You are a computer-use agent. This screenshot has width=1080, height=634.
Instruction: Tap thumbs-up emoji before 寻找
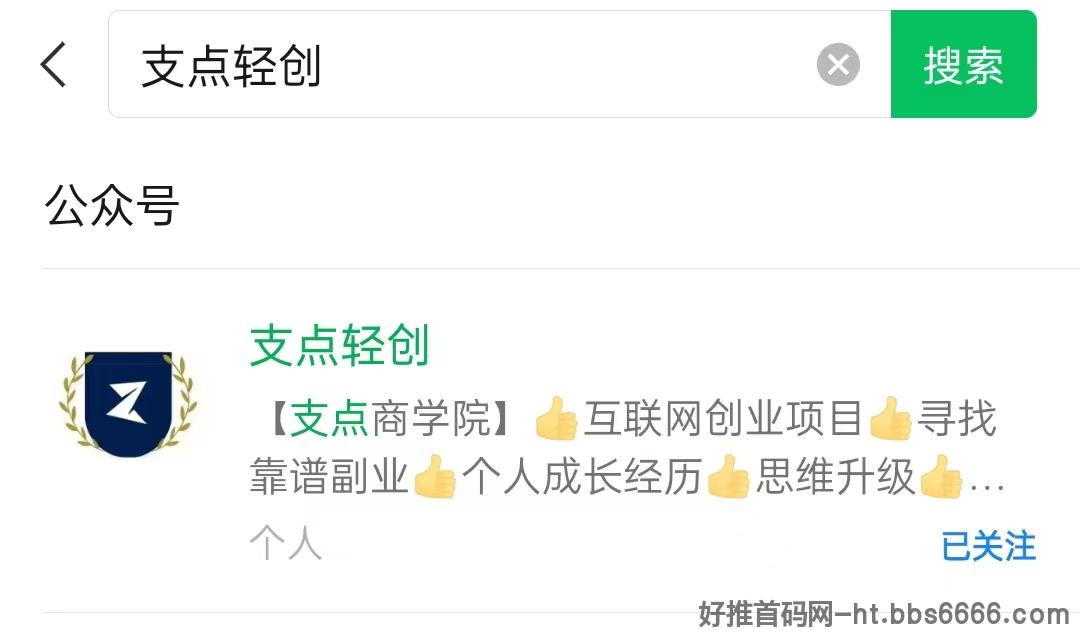click(x=890, y=418)
